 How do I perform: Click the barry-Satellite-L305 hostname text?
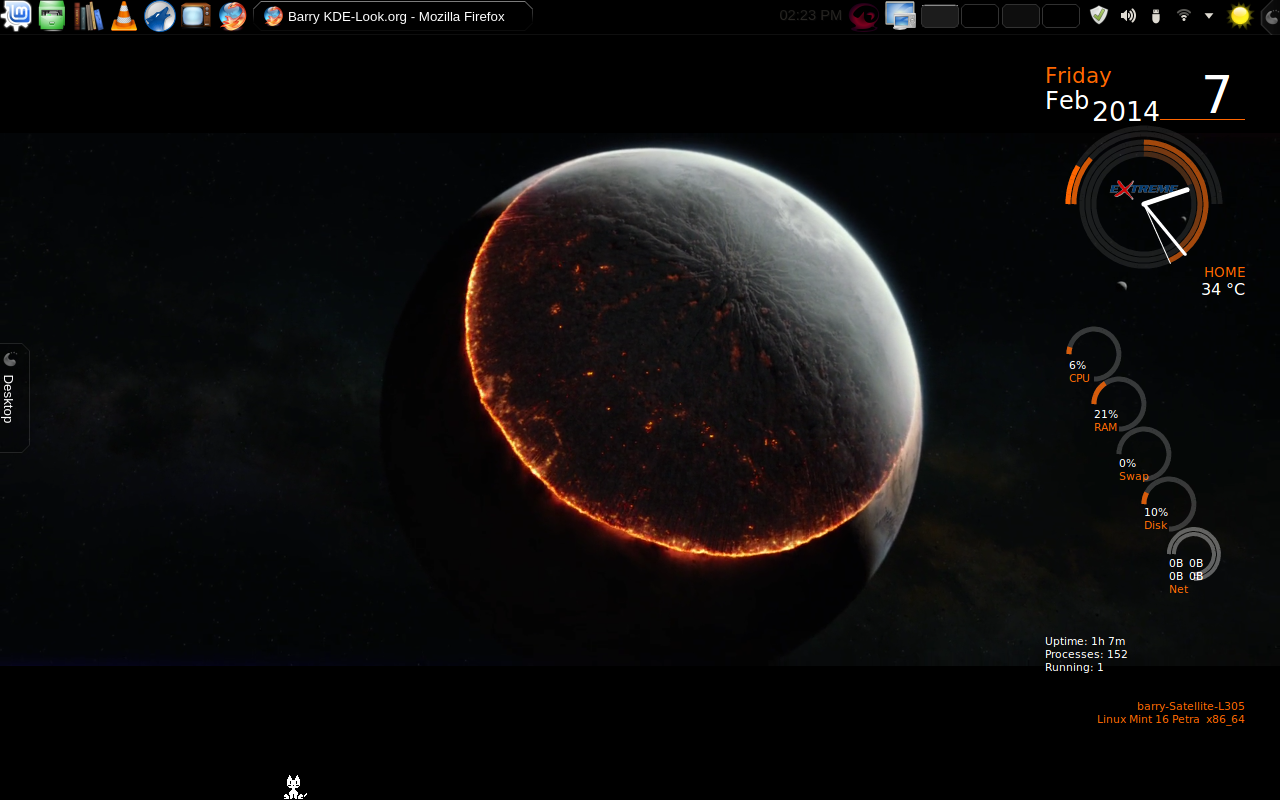point(1191,706)
